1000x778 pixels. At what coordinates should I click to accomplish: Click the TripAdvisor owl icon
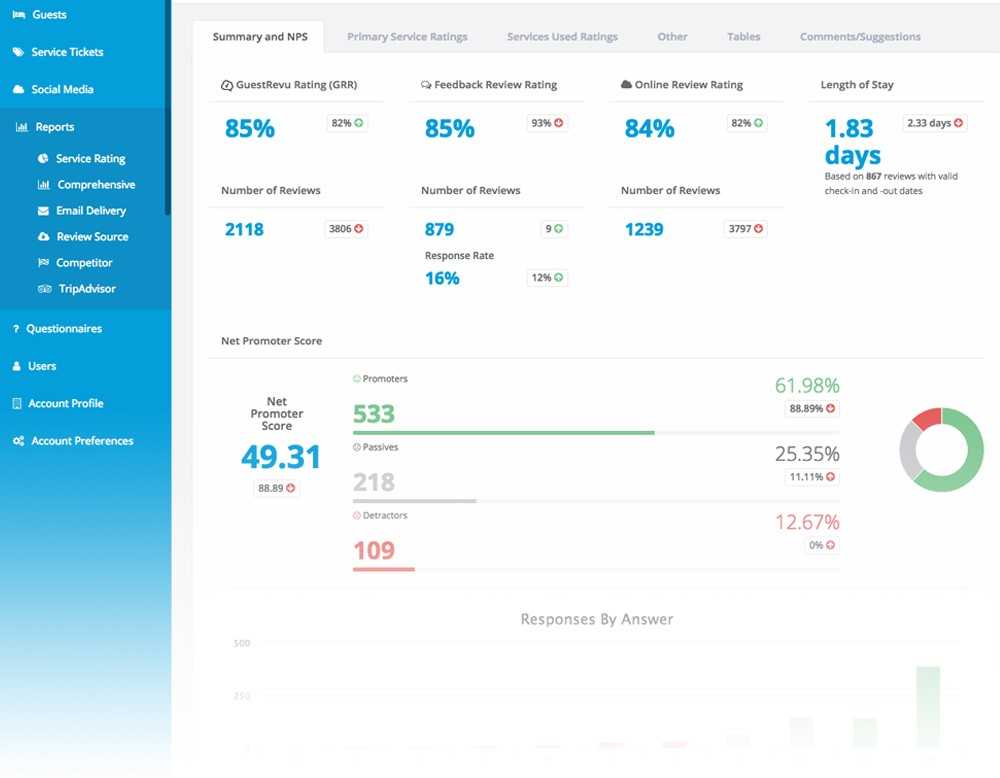tap(43, 289)
